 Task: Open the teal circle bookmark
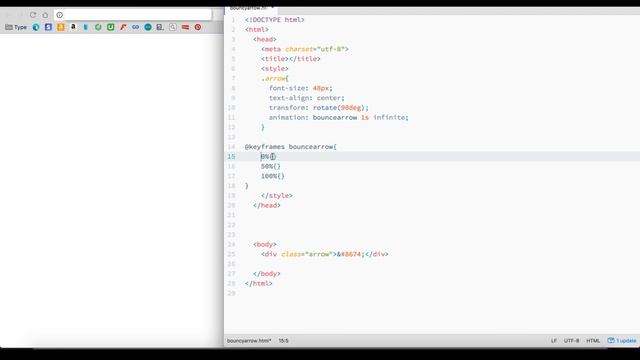point(36,27)
